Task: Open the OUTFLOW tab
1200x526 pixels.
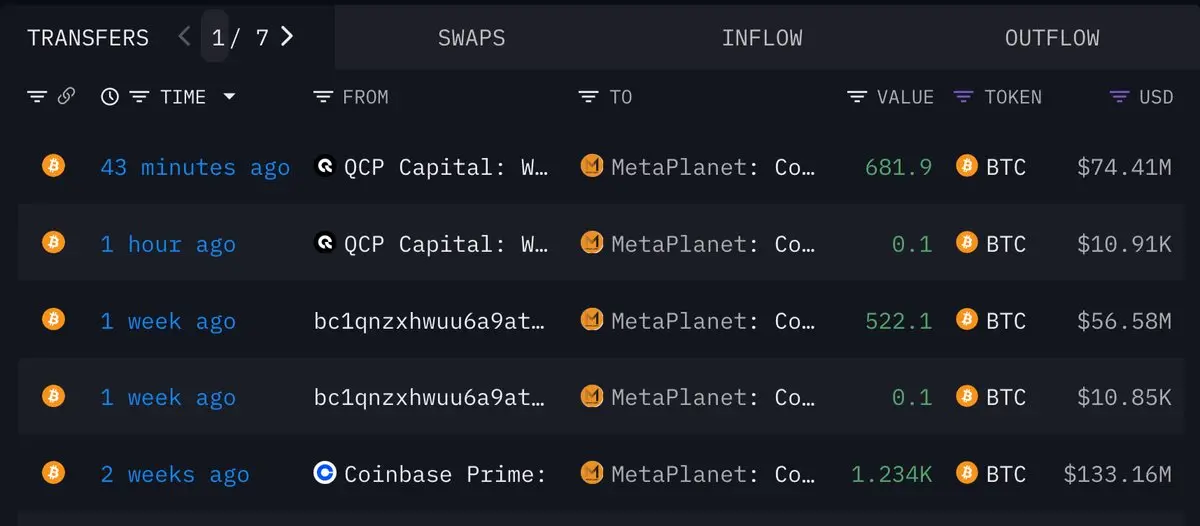Action: coord(1052,38)
